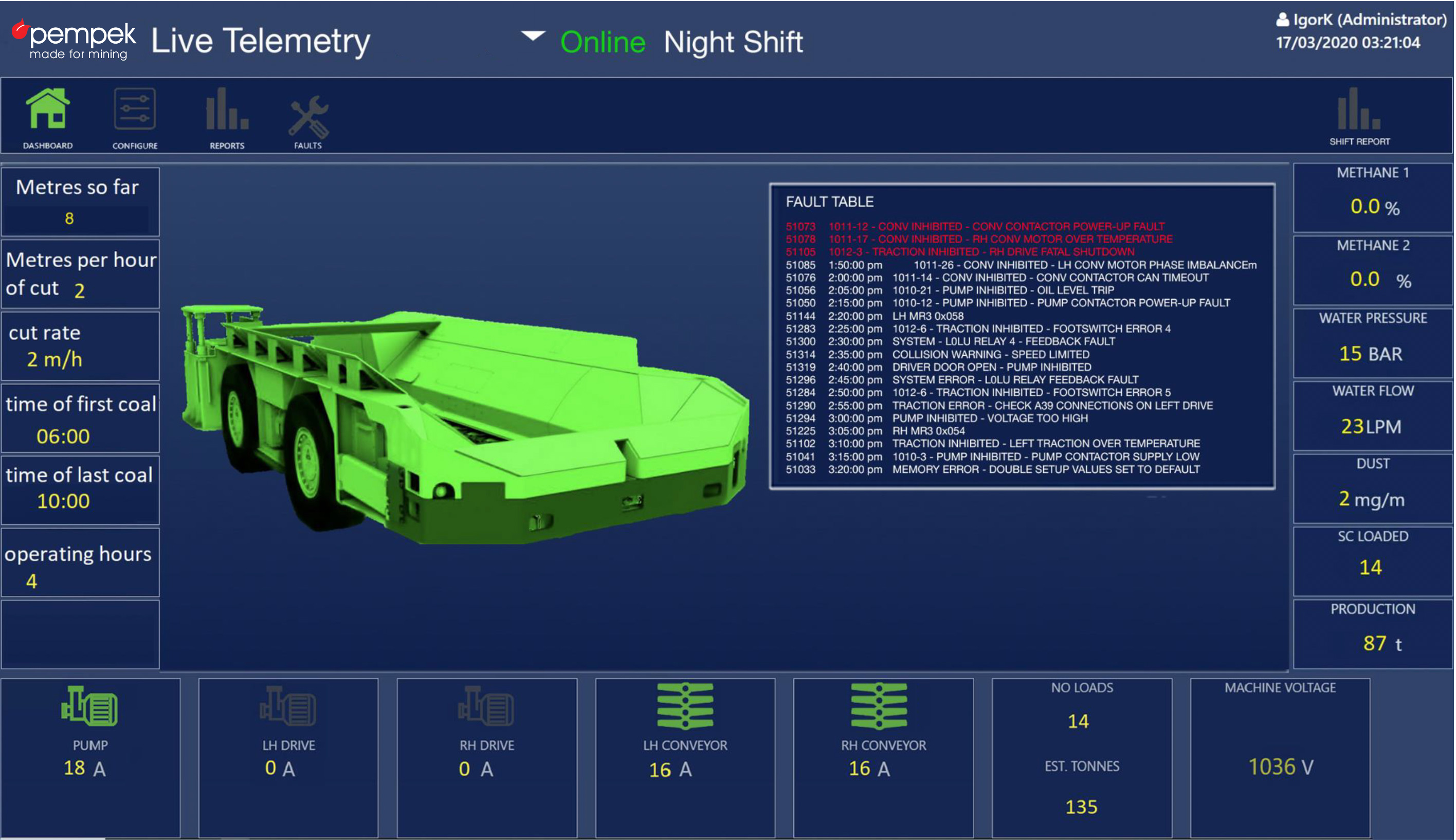Screen dimensions: 1456x840
Task: Open the Configure sliders icon
Action: click(134, 109)
